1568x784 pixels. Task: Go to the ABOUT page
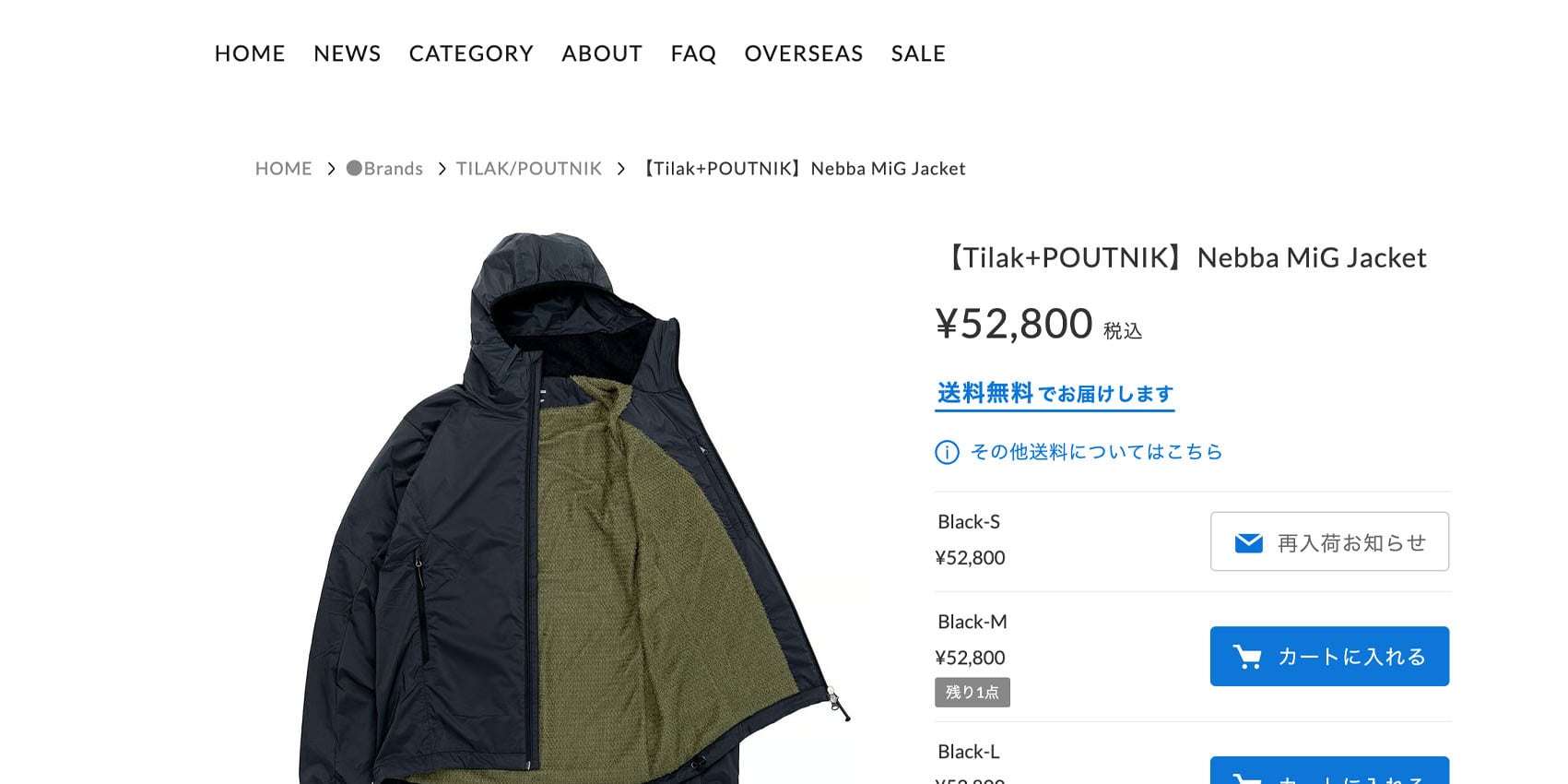tap(602, 53)
